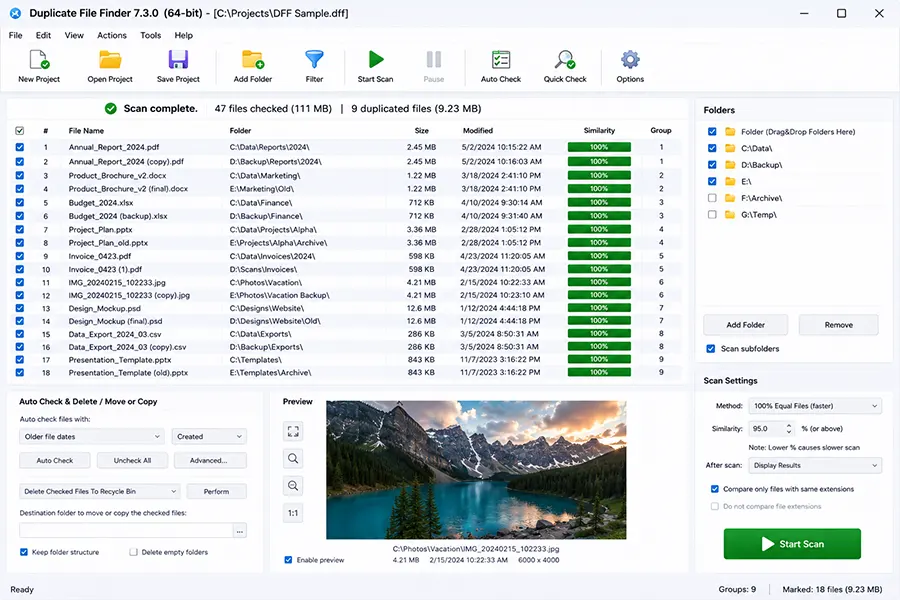Click the E:\ folder icon
The height and width of the screenshot is (600, 900).
coord(730,181)
